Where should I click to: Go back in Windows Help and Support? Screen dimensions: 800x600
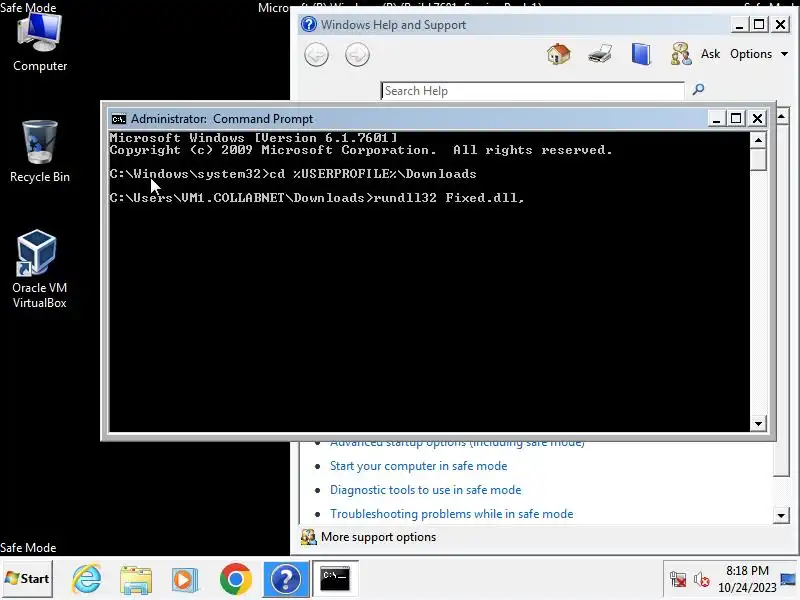click(316, 54)
